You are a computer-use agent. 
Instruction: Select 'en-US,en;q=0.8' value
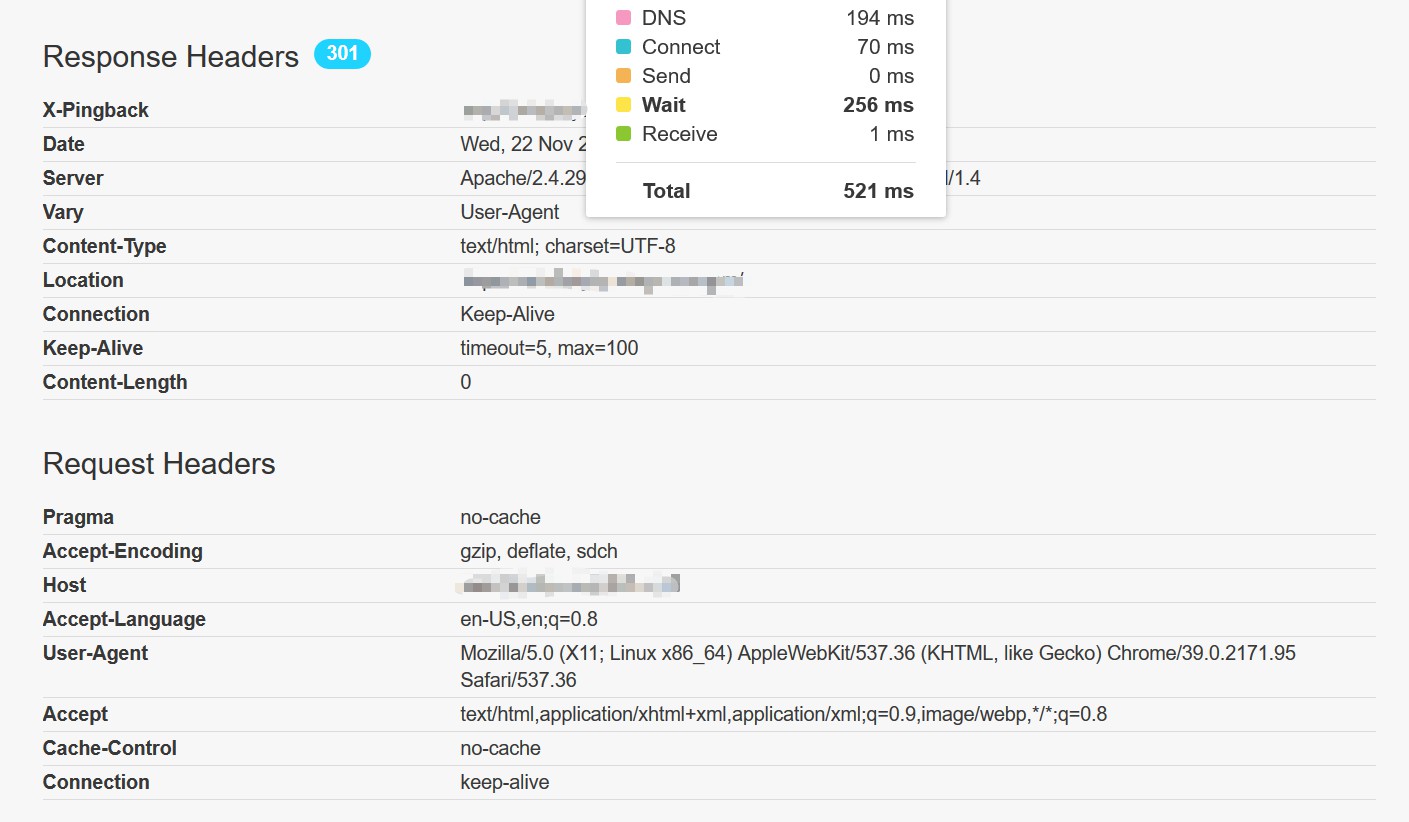529,619
